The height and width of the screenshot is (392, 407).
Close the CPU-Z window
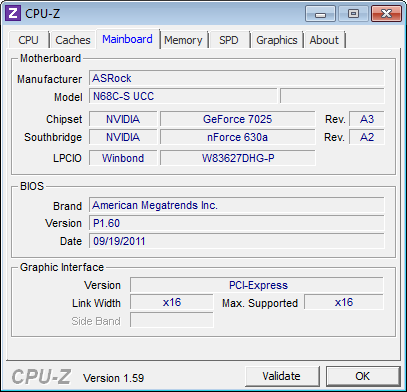point(386,14)
